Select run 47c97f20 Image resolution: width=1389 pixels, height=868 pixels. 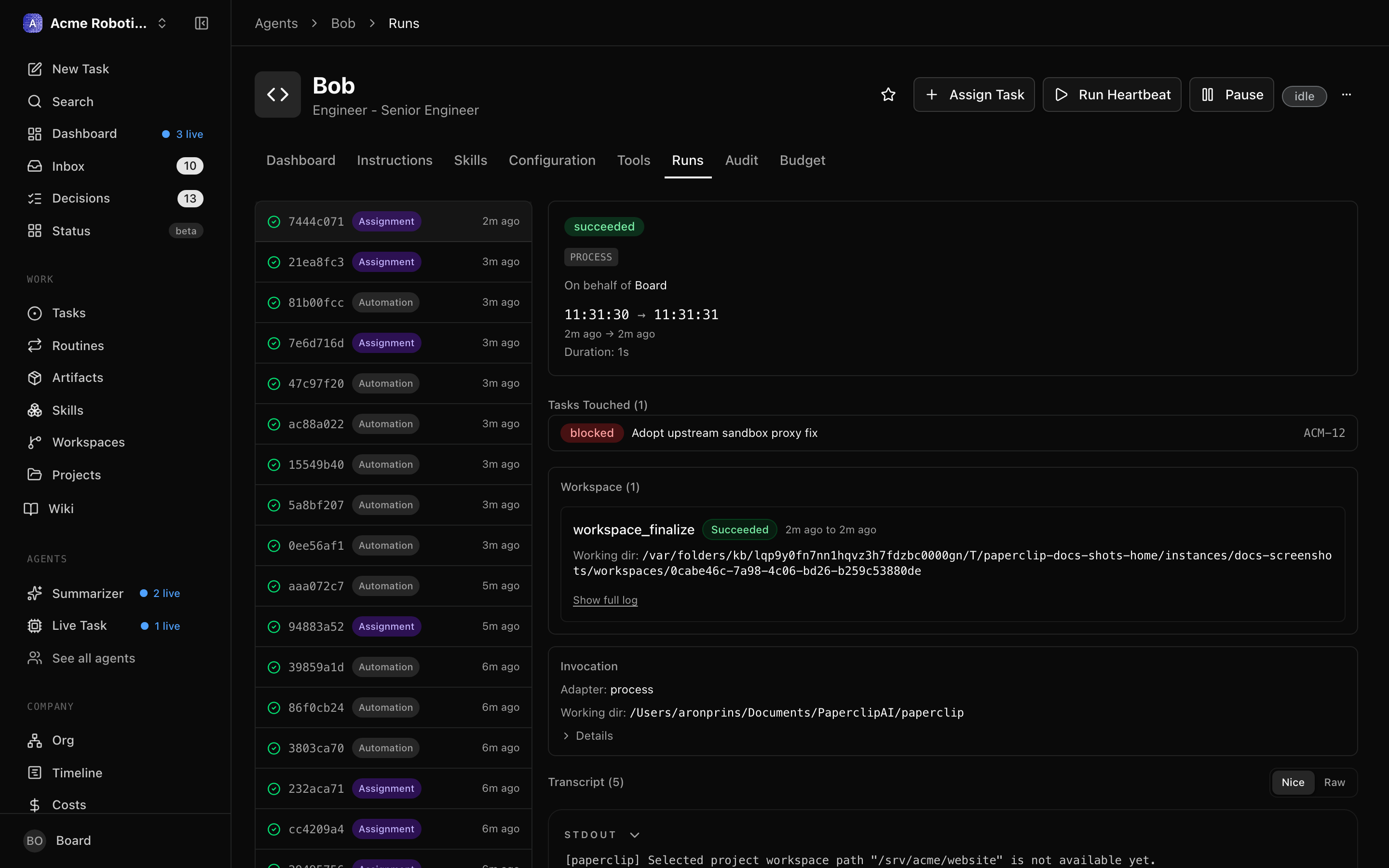coord(394,383)
